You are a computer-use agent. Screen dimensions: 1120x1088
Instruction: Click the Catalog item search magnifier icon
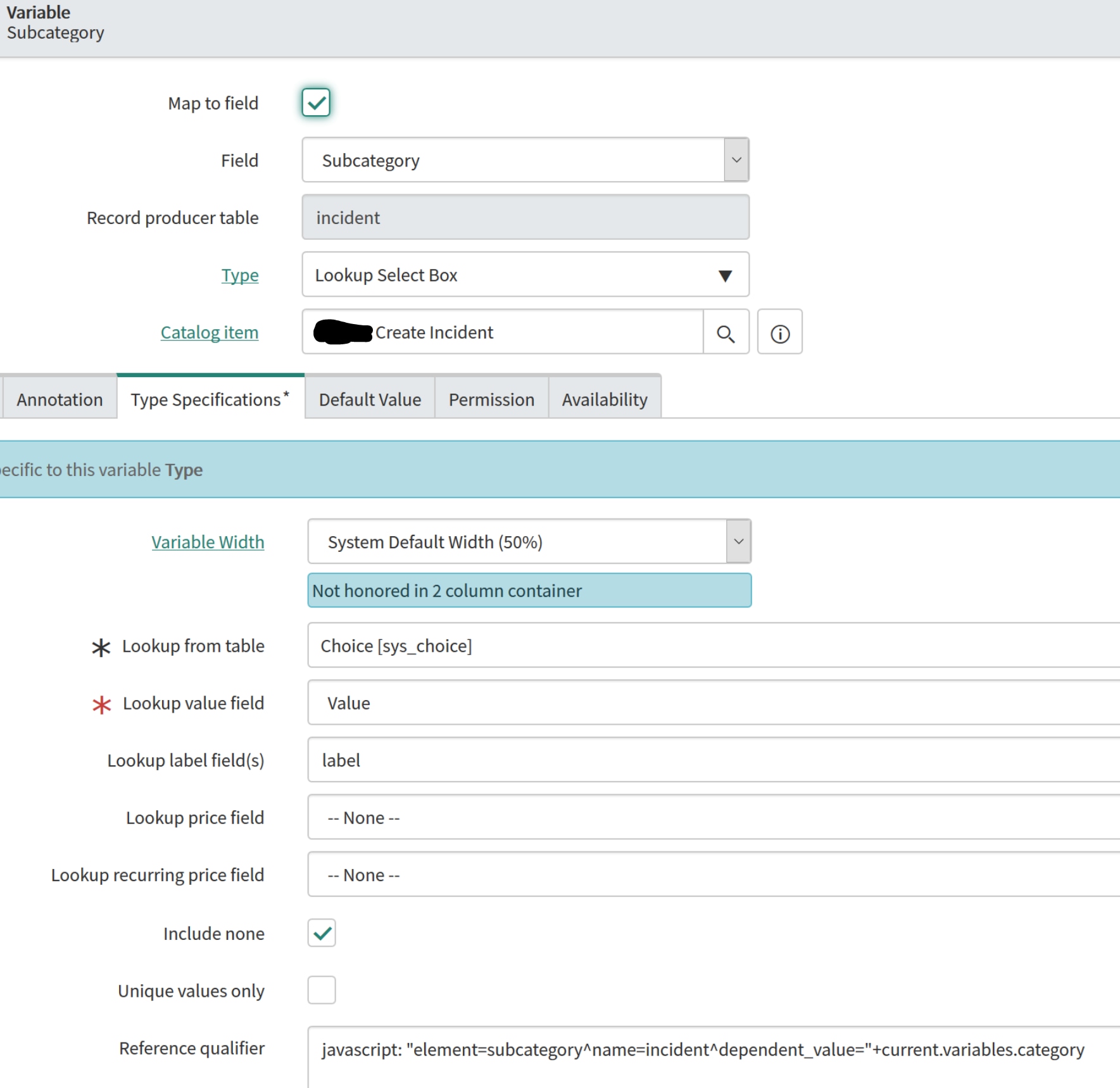point(726,332)
